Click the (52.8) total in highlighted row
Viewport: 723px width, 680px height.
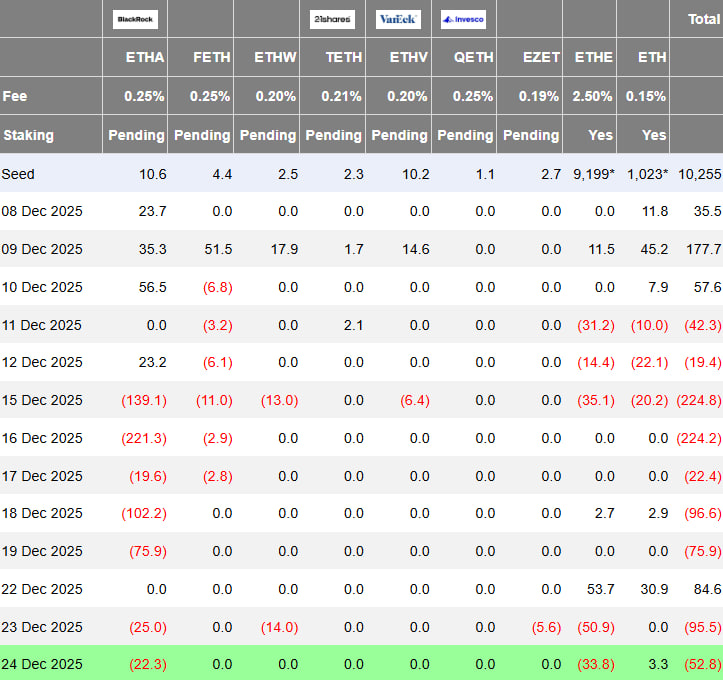coord(701,665)
